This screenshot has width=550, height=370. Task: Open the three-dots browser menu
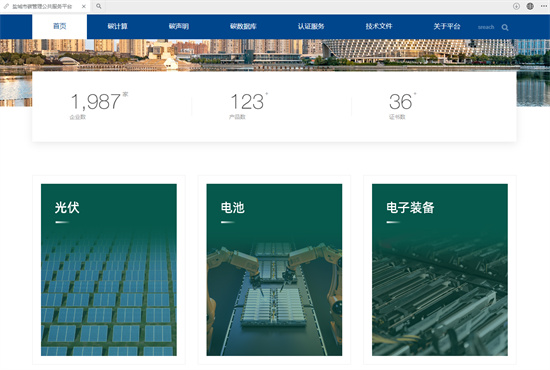point(544,6)
